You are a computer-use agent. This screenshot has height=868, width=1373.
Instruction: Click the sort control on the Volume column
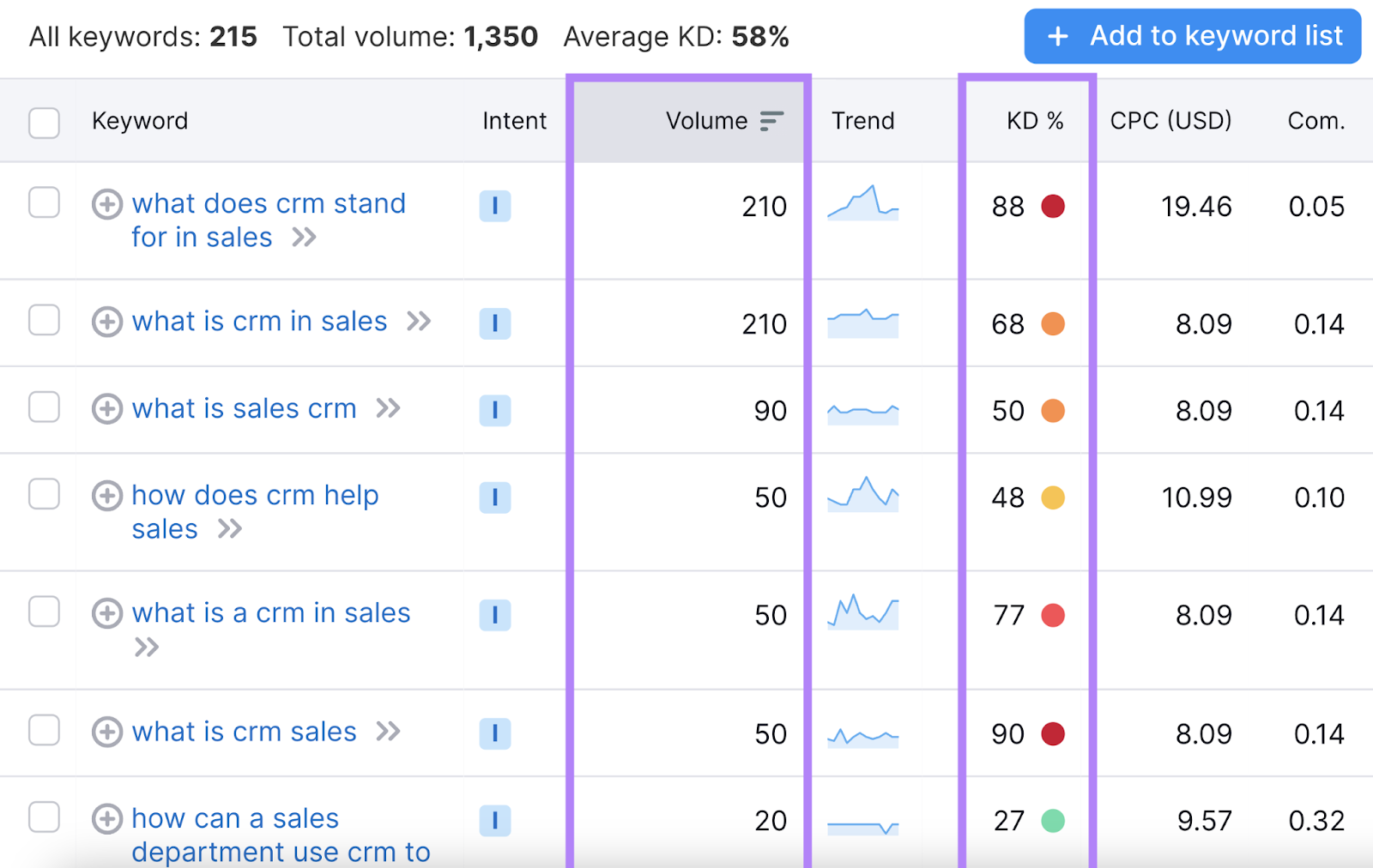(771, 121)
